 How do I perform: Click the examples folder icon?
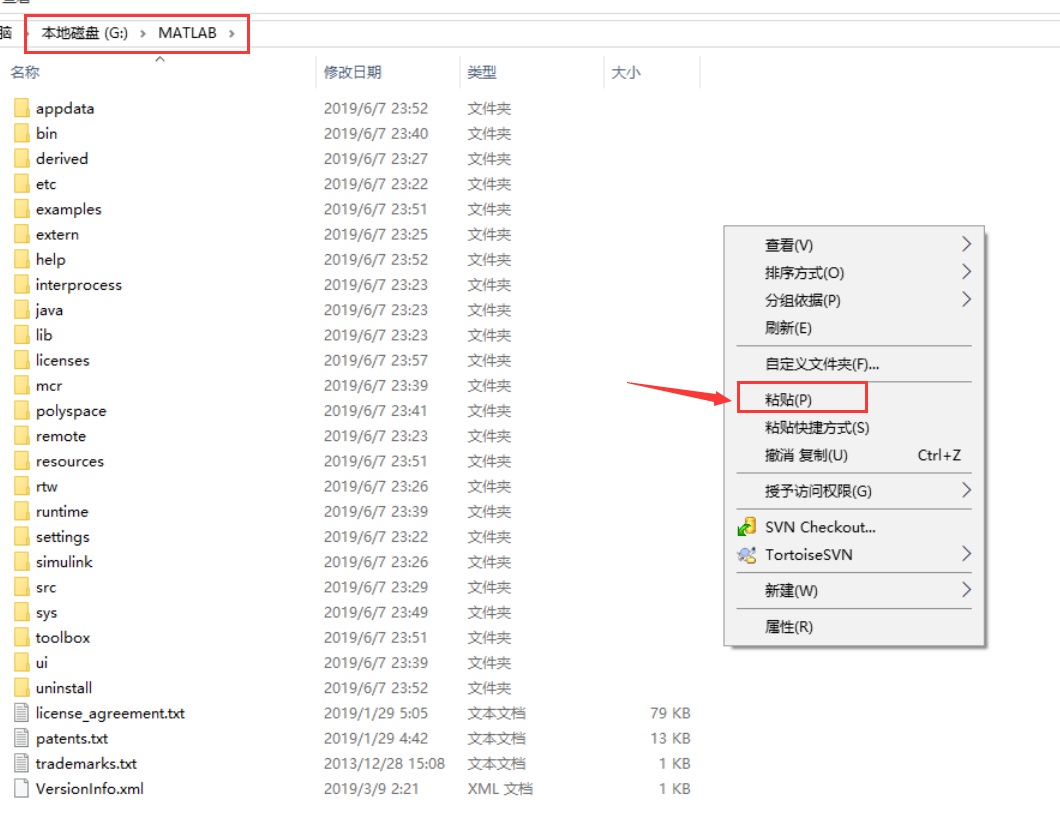[x=22, y=209]
